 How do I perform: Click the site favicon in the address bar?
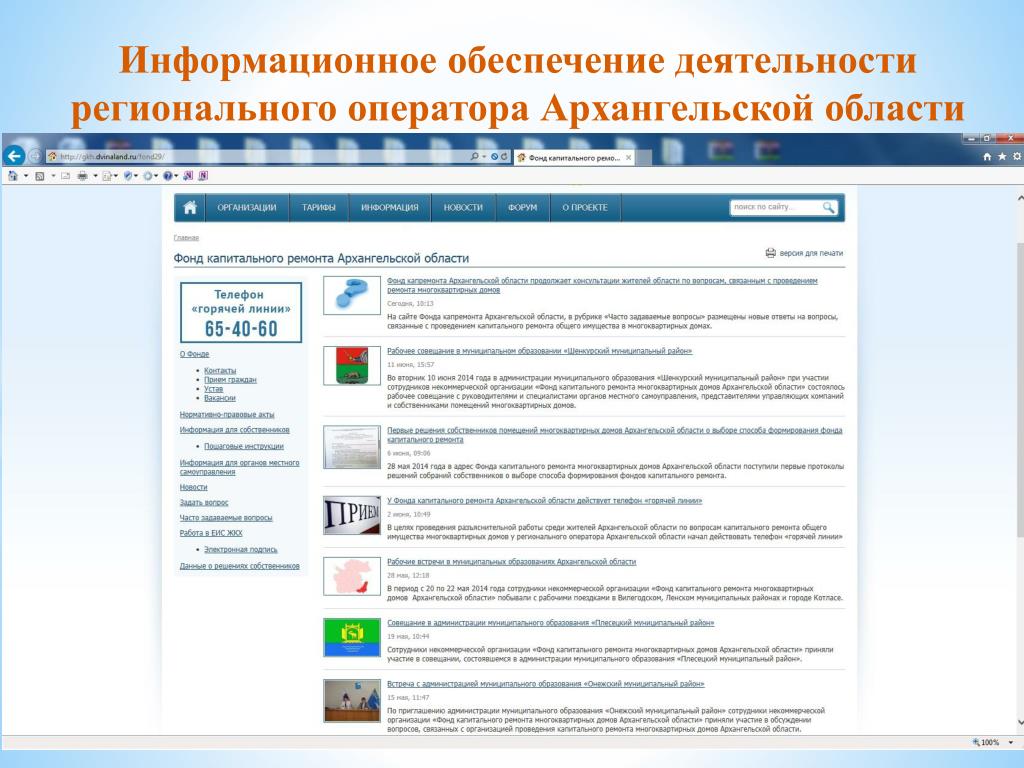[52, 157]
